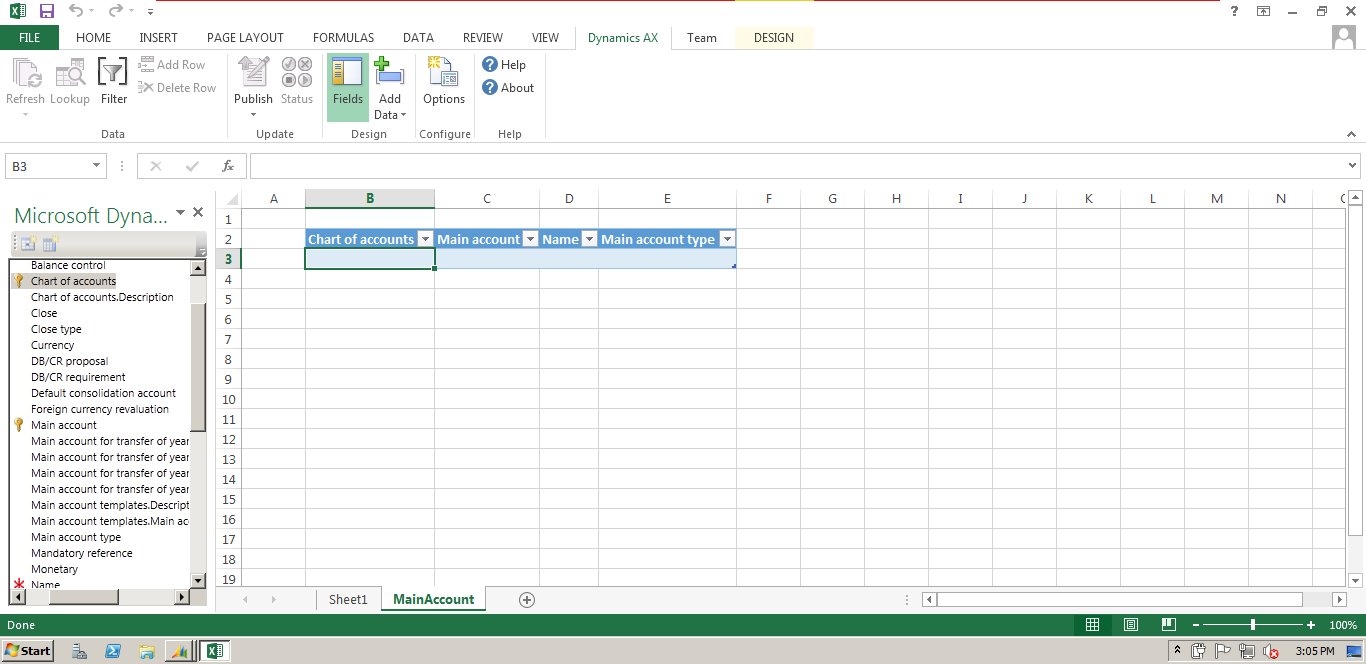Click the Add Row button
Image resolution: width=1366 pixels, height=664 pixels.
(x=172, y=64)
